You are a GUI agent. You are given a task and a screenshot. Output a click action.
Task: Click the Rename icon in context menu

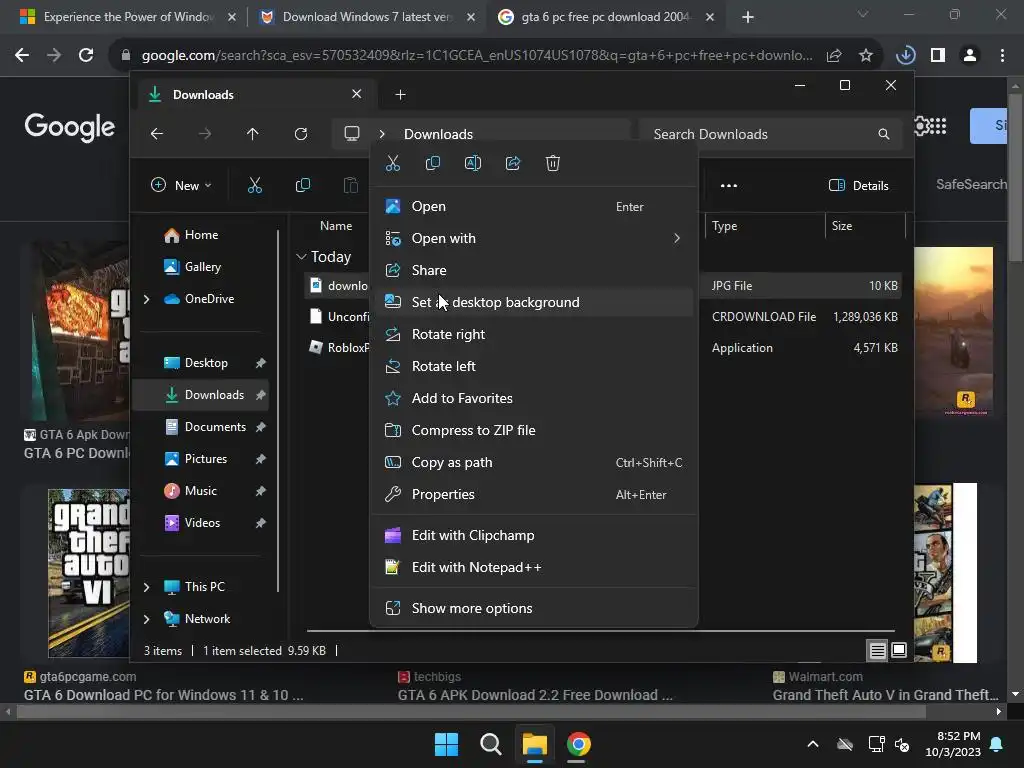point(473,163)
